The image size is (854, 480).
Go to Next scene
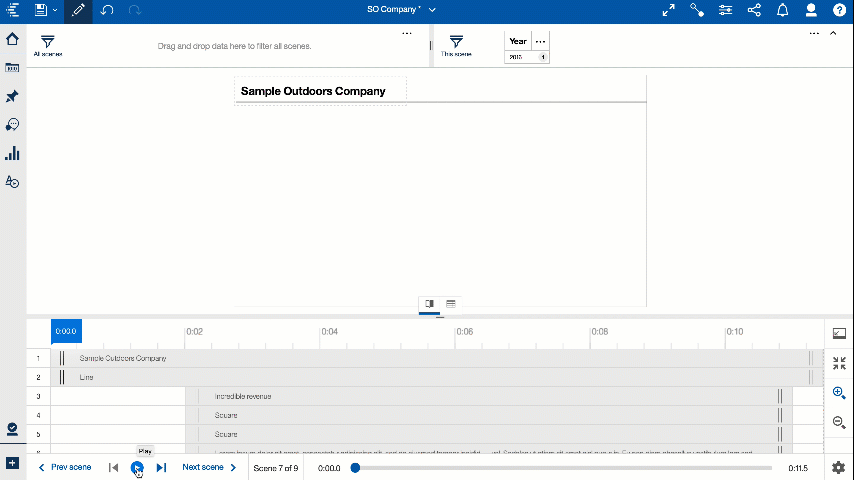click(209, 467)
